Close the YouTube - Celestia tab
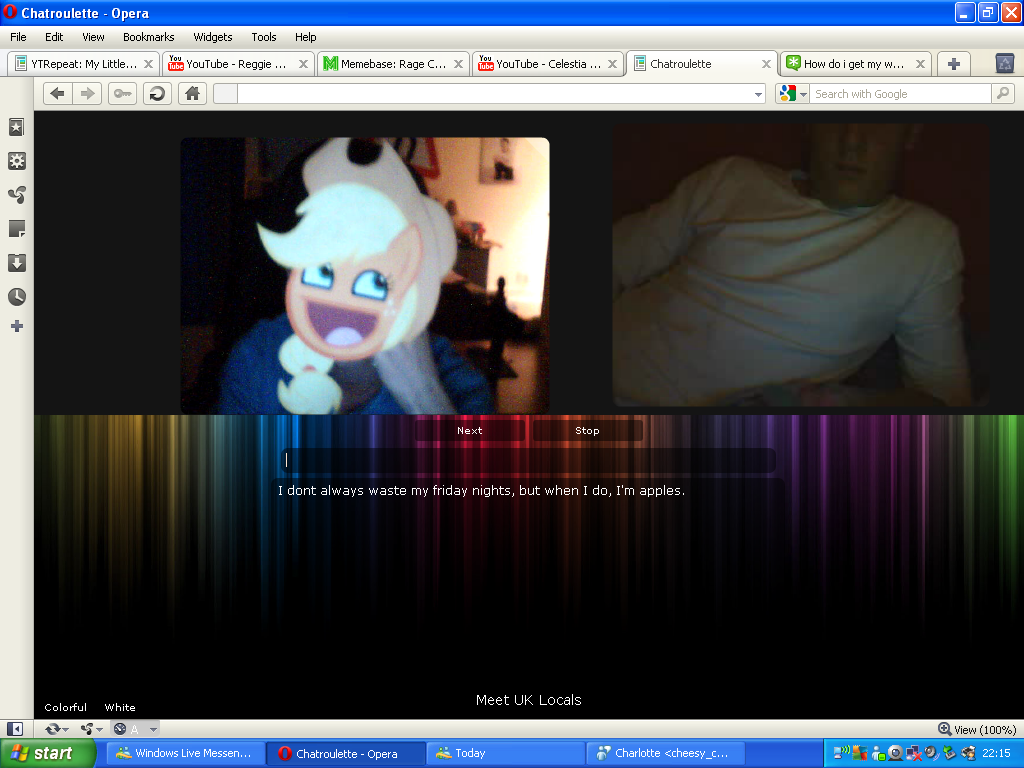This screenshot has width=1024, height=768. tap(613, 64)
